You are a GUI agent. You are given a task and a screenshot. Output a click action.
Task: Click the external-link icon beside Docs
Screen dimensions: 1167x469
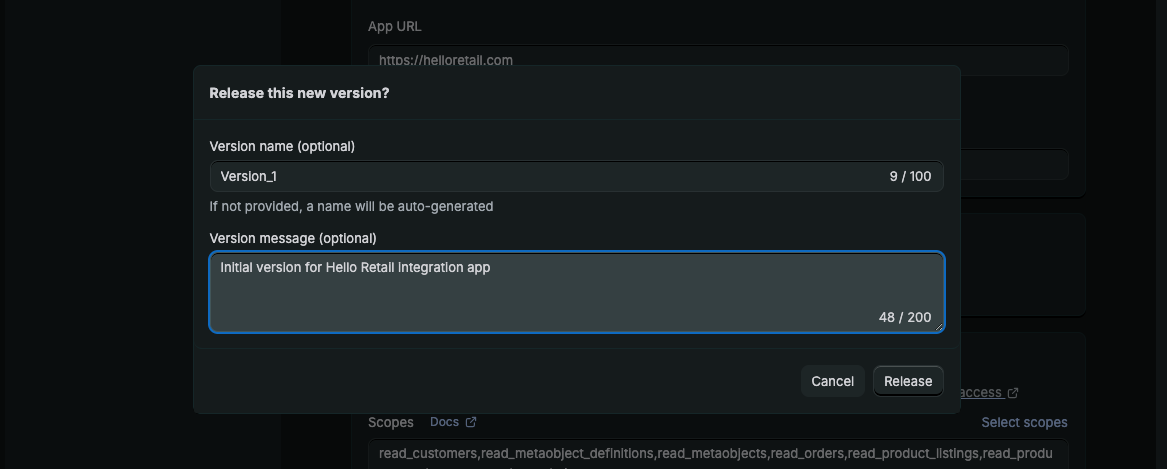coord(471,422)
